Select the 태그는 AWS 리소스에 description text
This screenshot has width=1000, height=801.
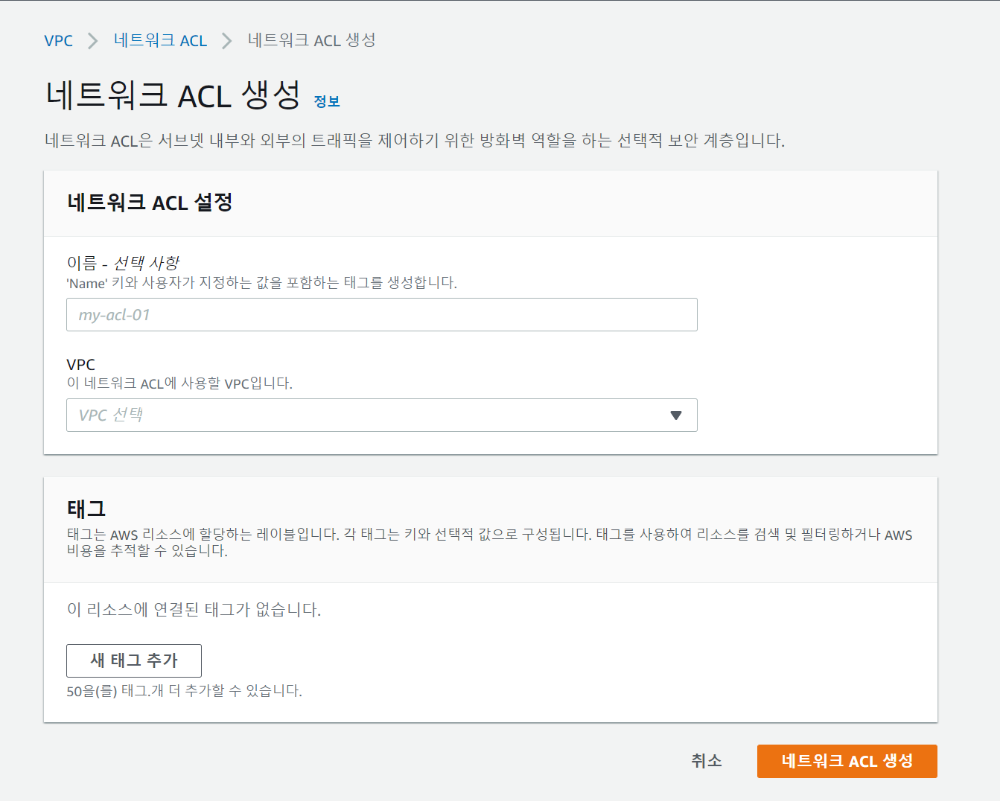tap(490, 543)
